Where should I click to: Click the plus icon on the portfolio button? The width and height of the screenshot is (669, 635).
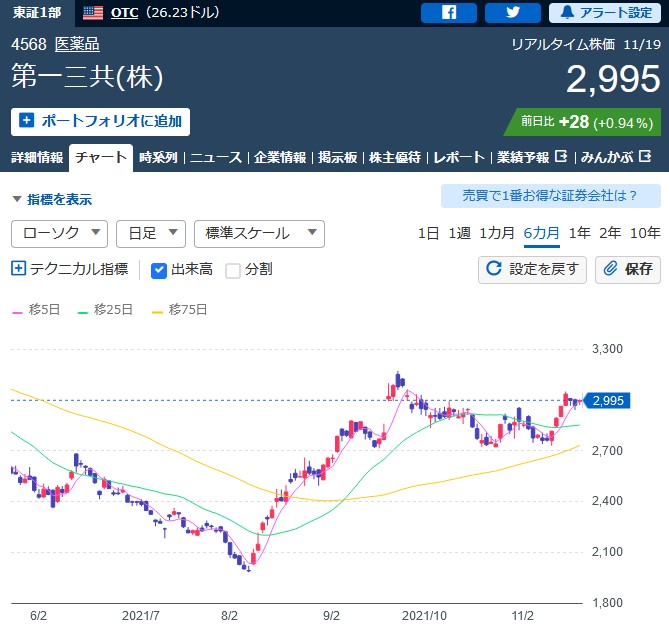[x=26, y=120]
